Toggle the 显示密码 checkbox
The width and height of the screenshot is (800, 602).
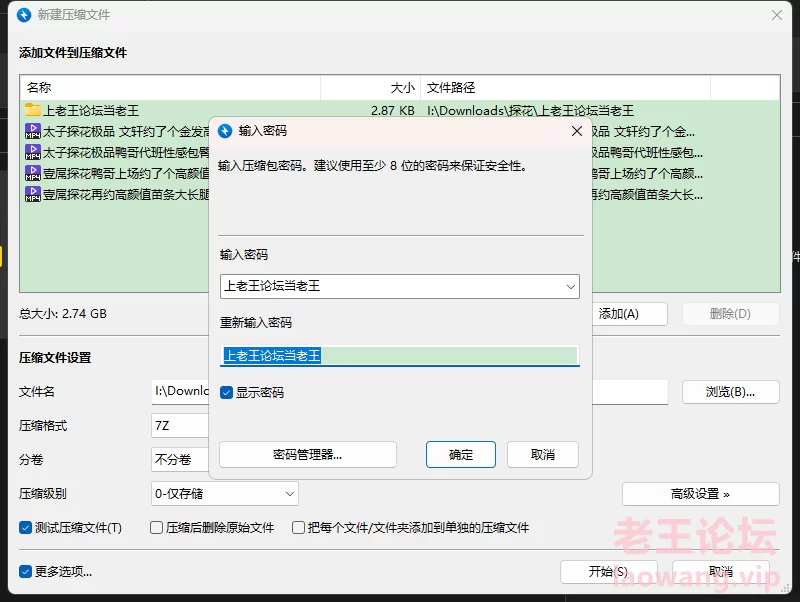click(x=227, y=392)
